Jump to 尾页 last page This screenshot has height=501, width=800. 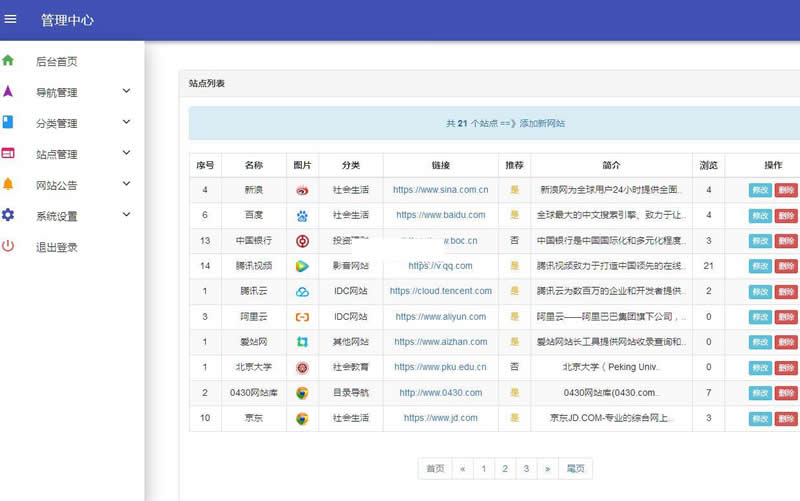pos(575,468)
